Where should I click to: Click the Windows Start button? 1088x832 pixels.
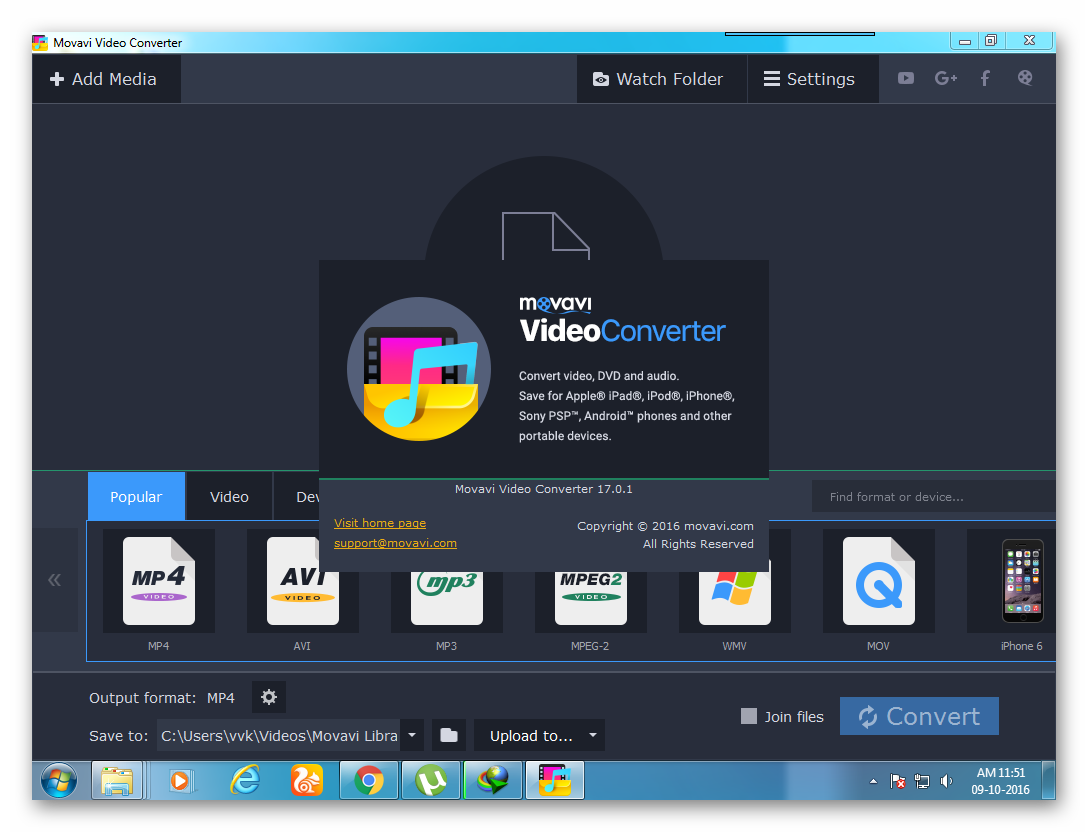58,781
